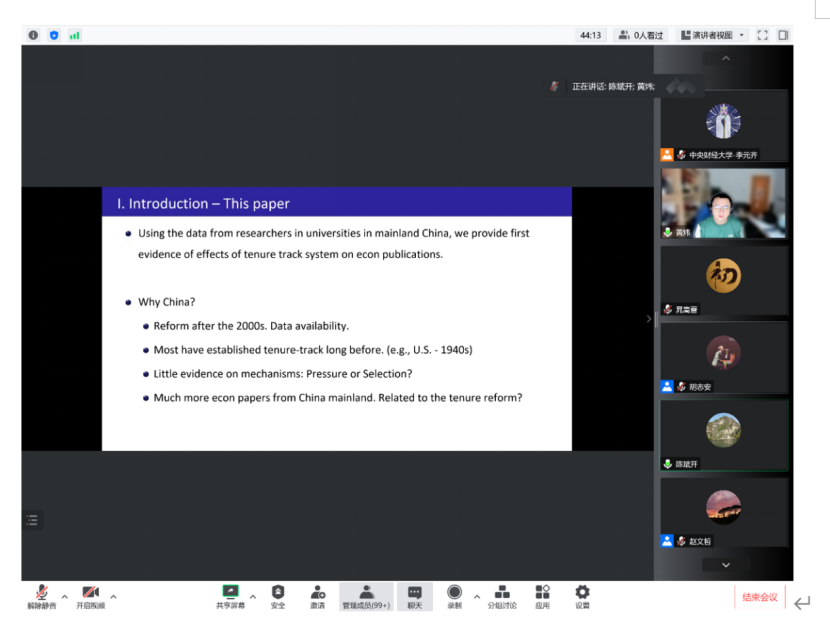Open the Settings (设置) gear

(x=582, y=595)
